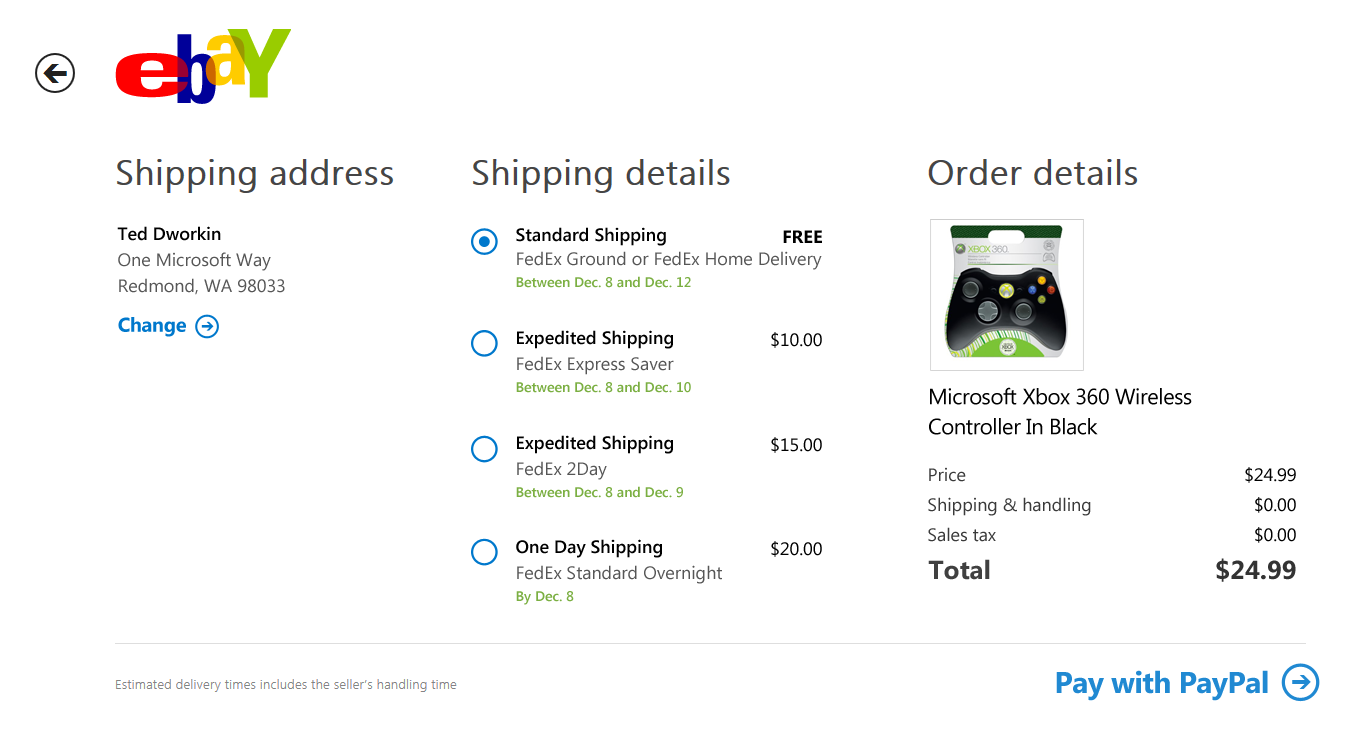Select the Standard Shipping radio button
This screenshot has height=751, width=1354.
coord(484,241)
